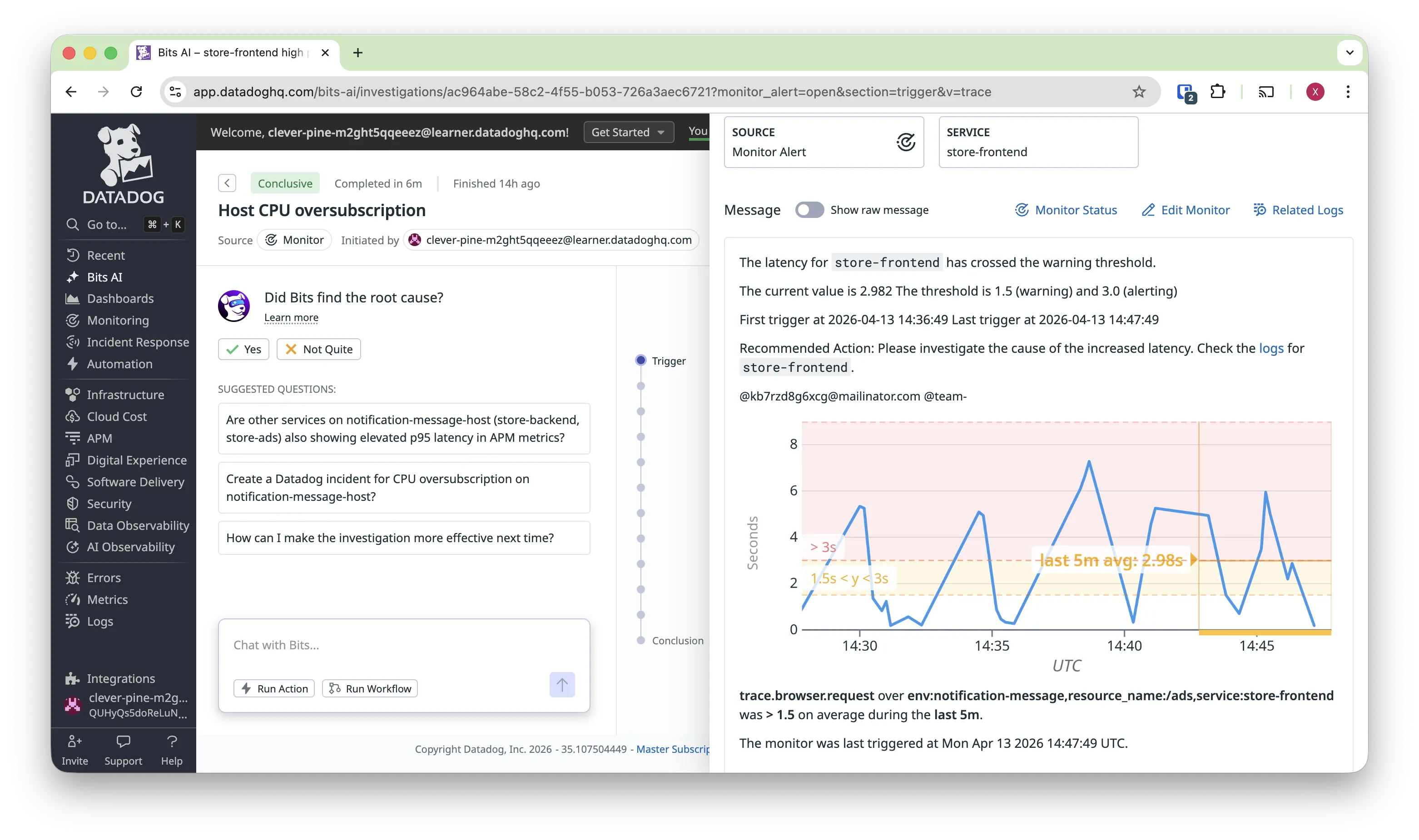Click the back chevron beside Conclusive badge

[x=227, y=183]
